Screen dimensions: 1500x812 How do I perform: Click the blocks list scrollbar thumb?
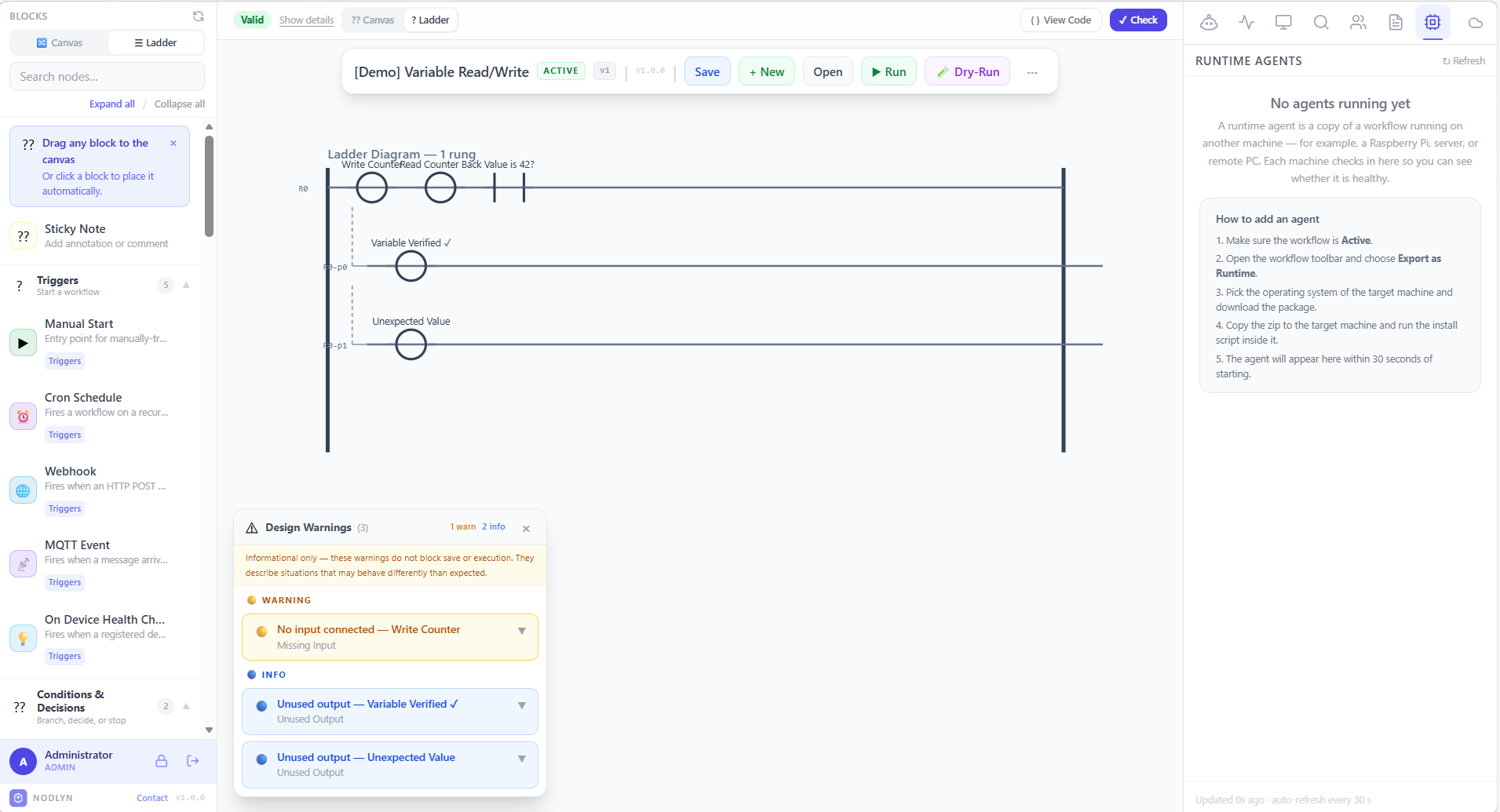pos(209,186)
